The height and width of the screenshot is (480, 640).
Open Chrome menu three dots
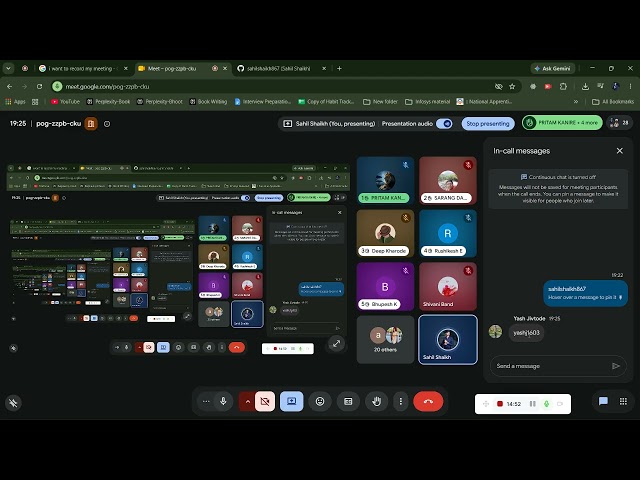[x=631, y=87]
